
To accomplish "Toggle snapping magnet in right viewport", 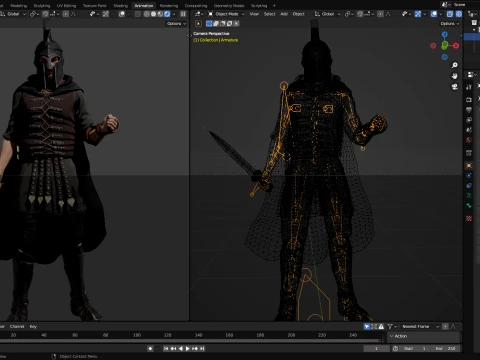I will (360, 14).
